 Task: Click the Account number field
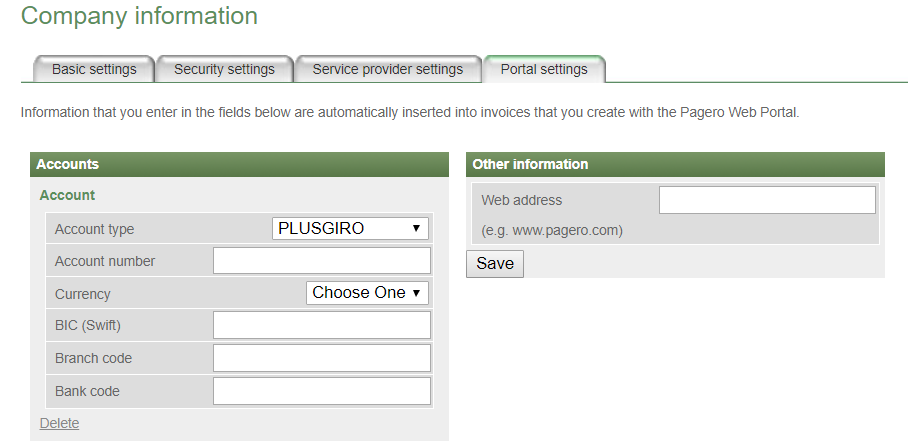pyautogui.click(x=322, y=261)
